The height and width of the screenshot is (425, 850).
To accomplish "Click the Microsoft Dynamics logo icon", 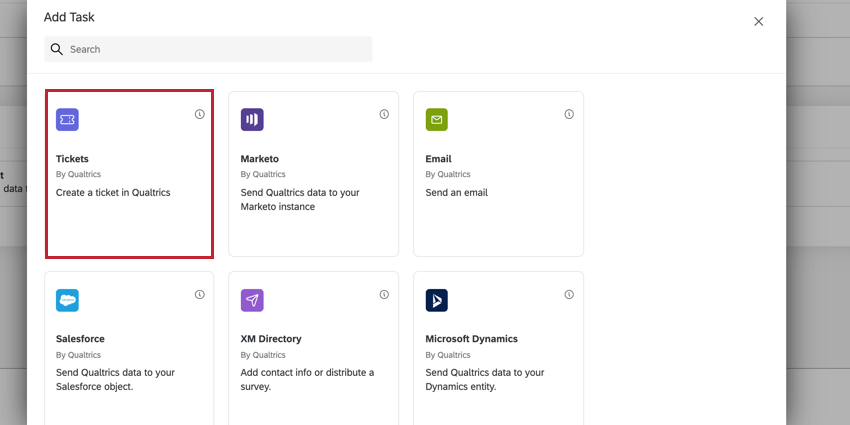I will pyautogui.click(x=436, y=300).
